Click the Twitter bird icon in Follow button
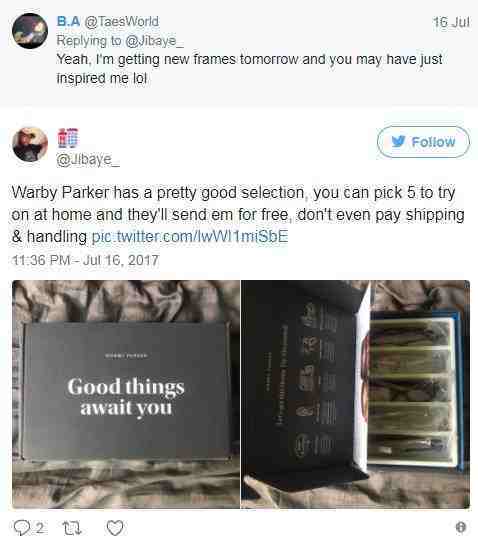Viewport: 478px width, 544px height. coord(398,142)
